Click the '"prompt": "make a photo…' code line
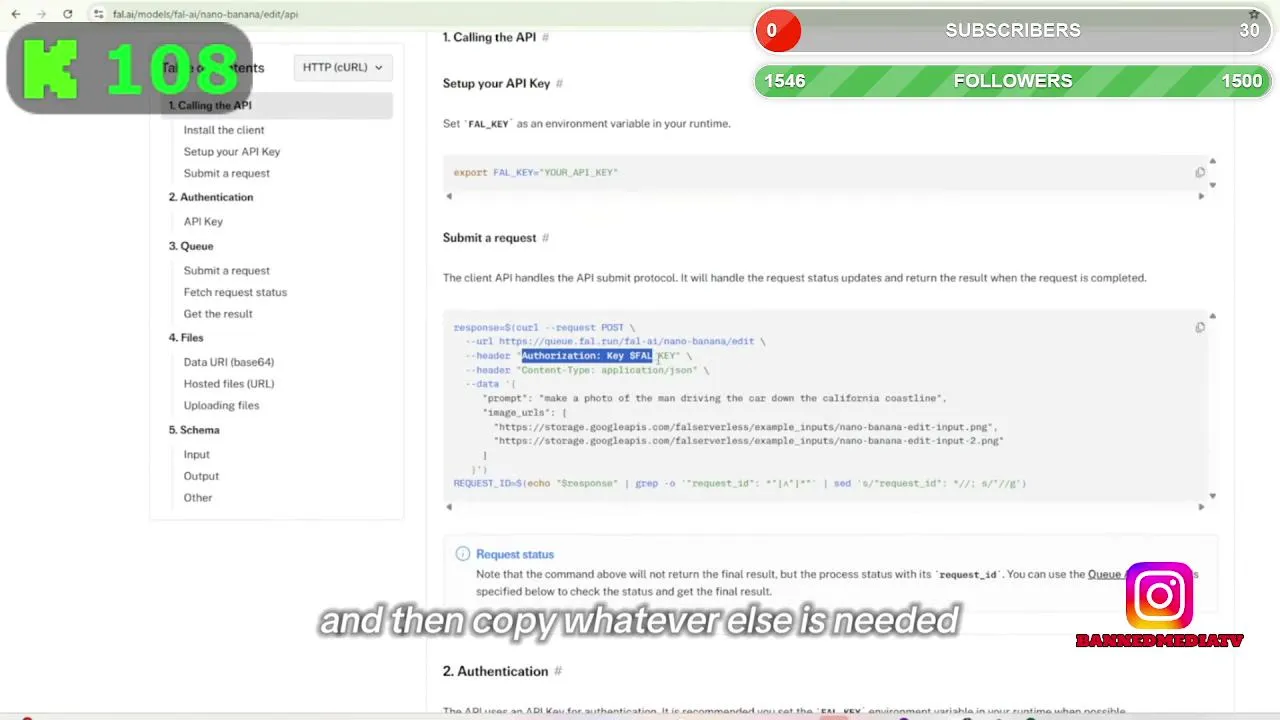The image size is (1280, 720). click(715, 398)
